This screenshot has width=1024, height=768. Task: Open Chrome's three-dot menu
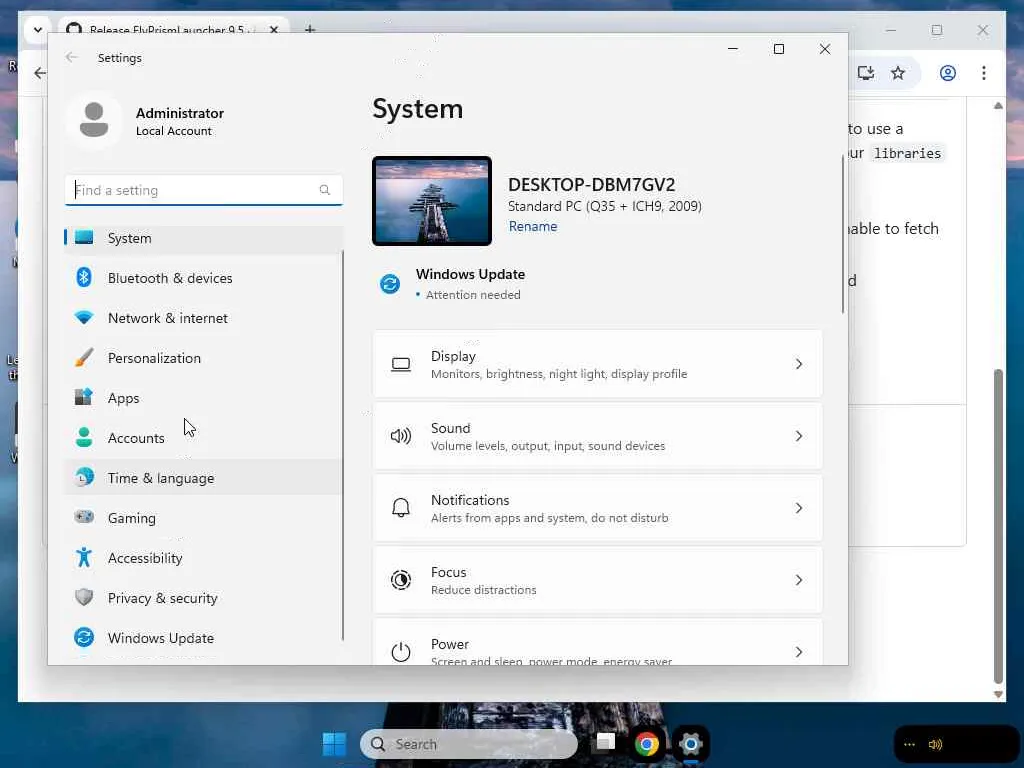984,72
